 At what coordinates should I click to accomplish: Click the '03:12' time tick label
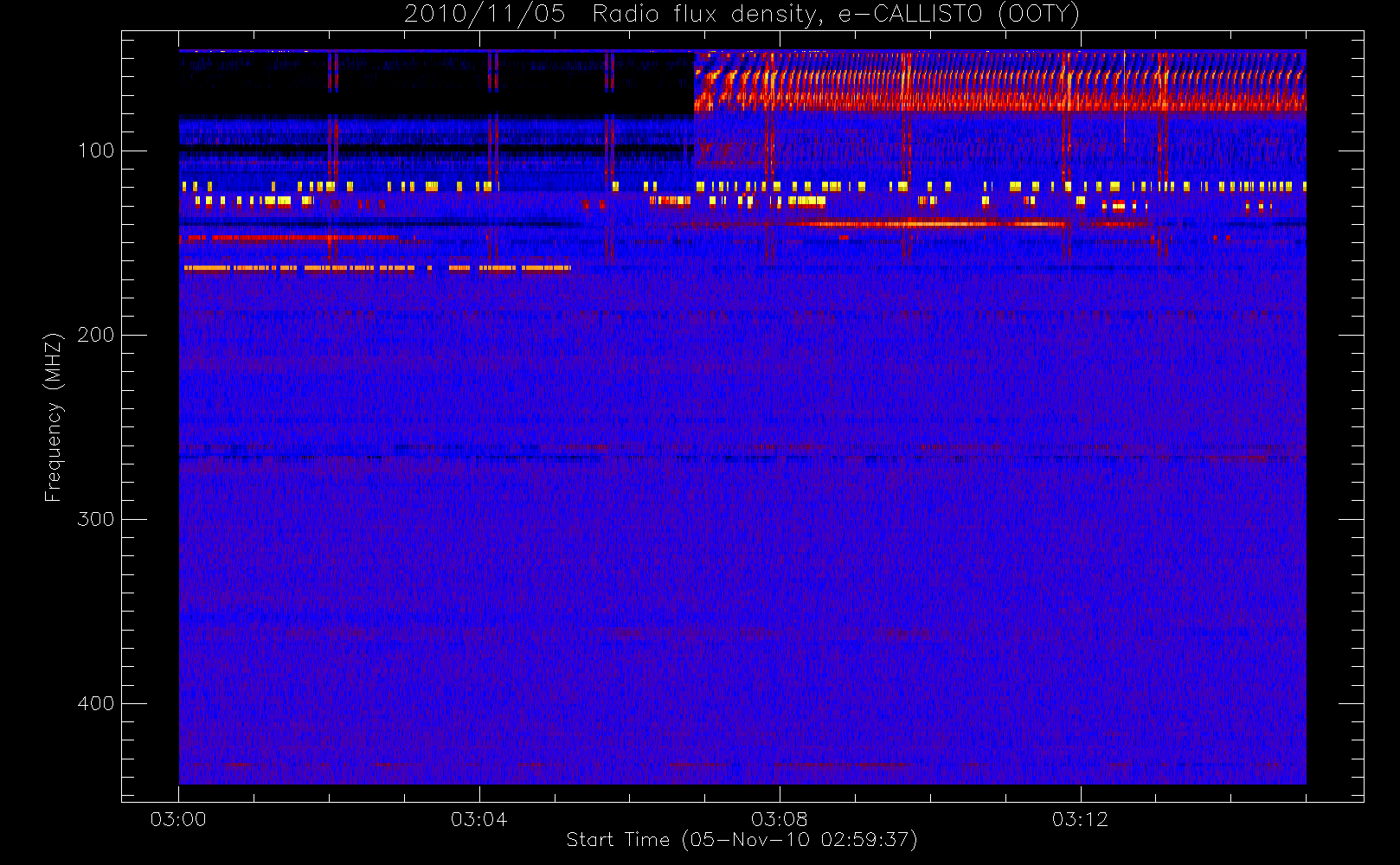tap(1080, 819)
